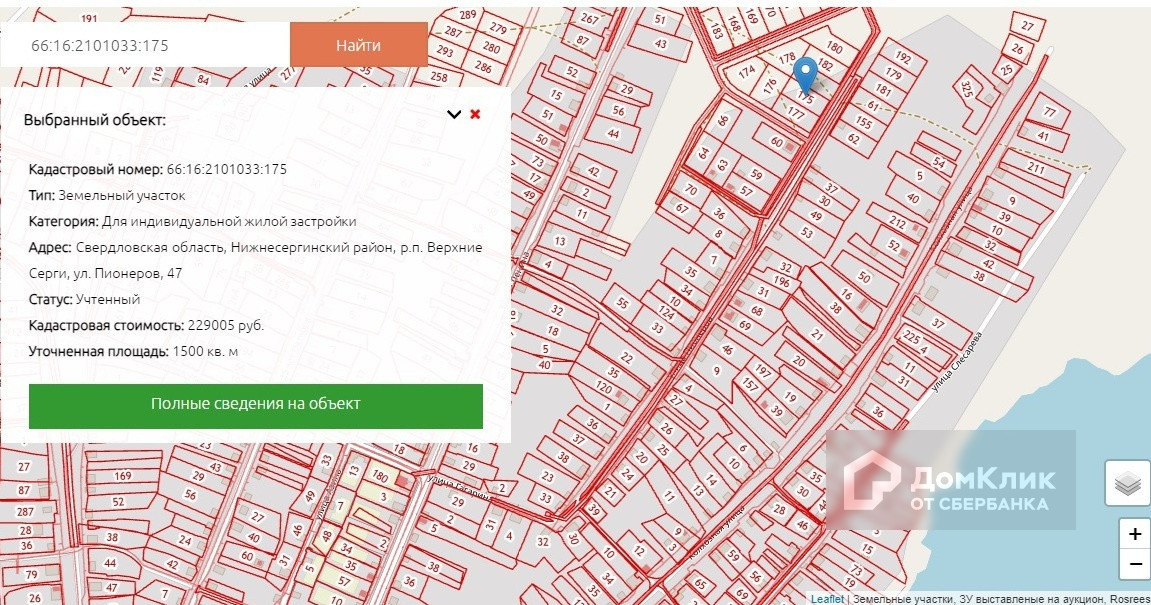1151x605 pixels.
Task: Click parcel 180 near the marker
Action: pyautogui.click(x=834, y=47)
